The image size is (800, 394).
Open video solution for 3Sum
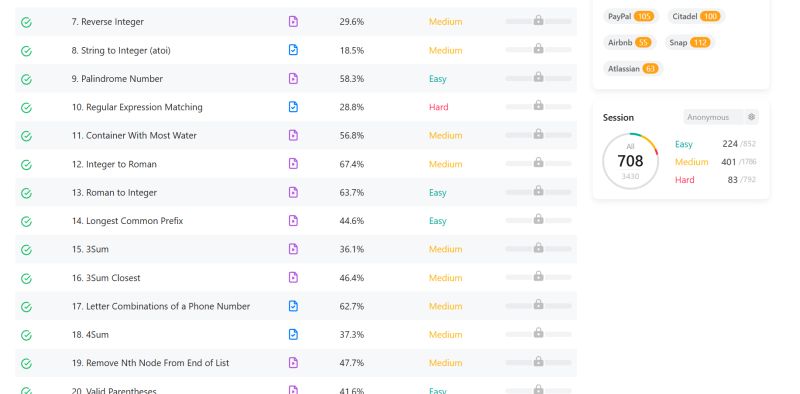pos(293,249)
